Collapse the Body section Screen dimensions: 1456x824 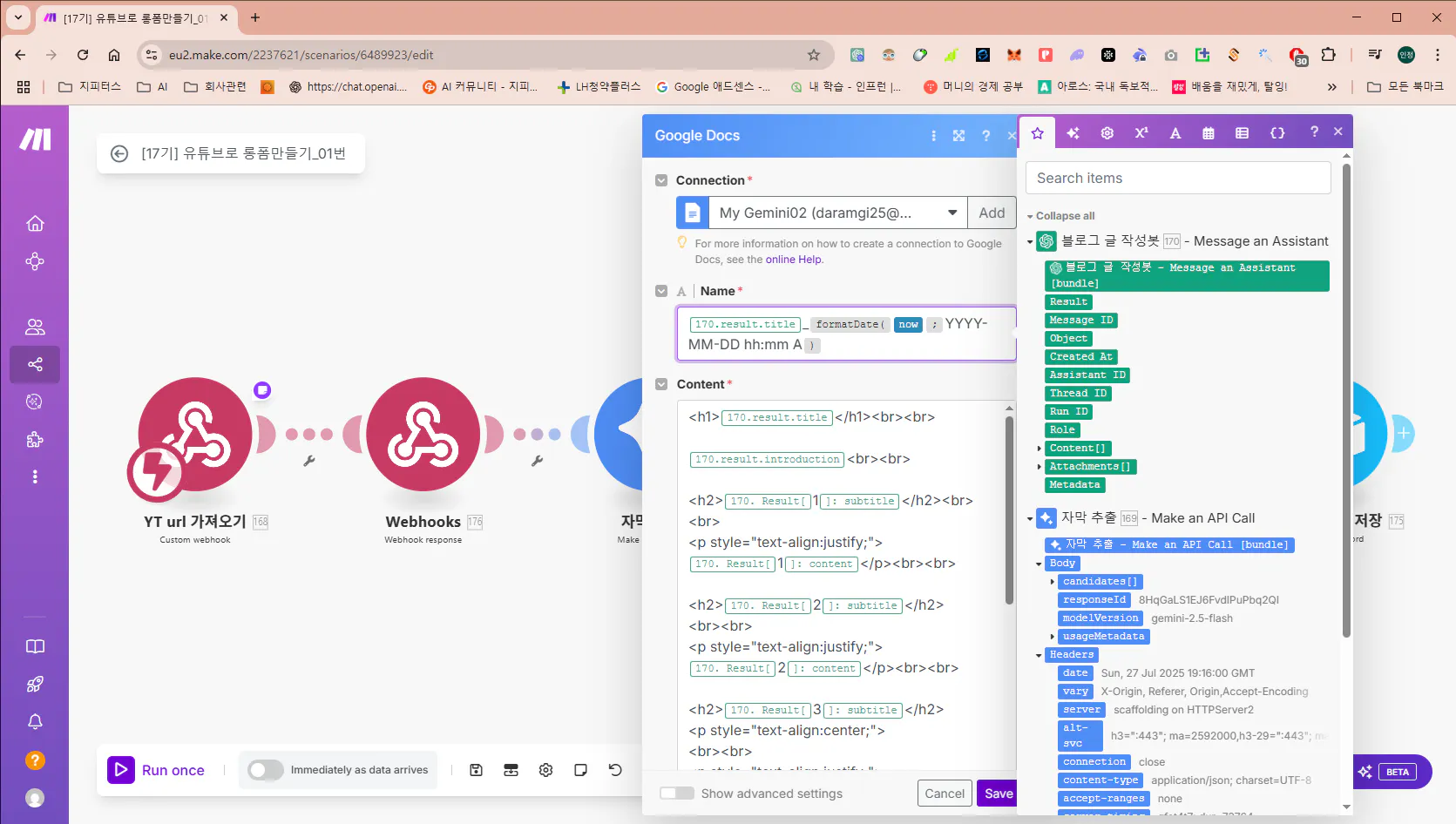coord(1039,564)
